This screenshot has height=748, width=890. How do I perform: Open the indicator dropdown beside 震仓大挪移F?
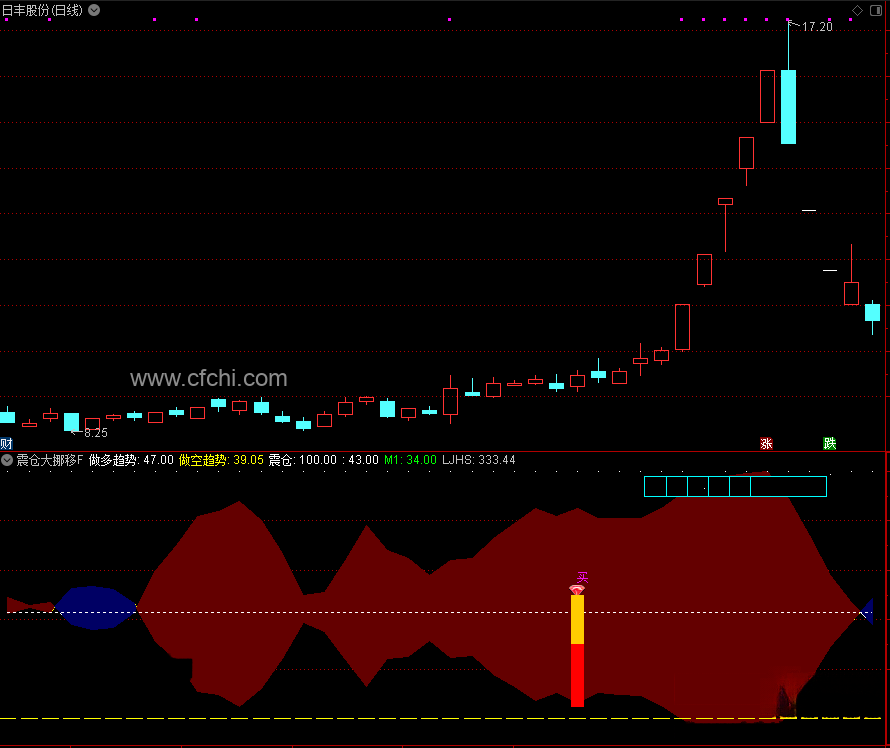[7, 460]
